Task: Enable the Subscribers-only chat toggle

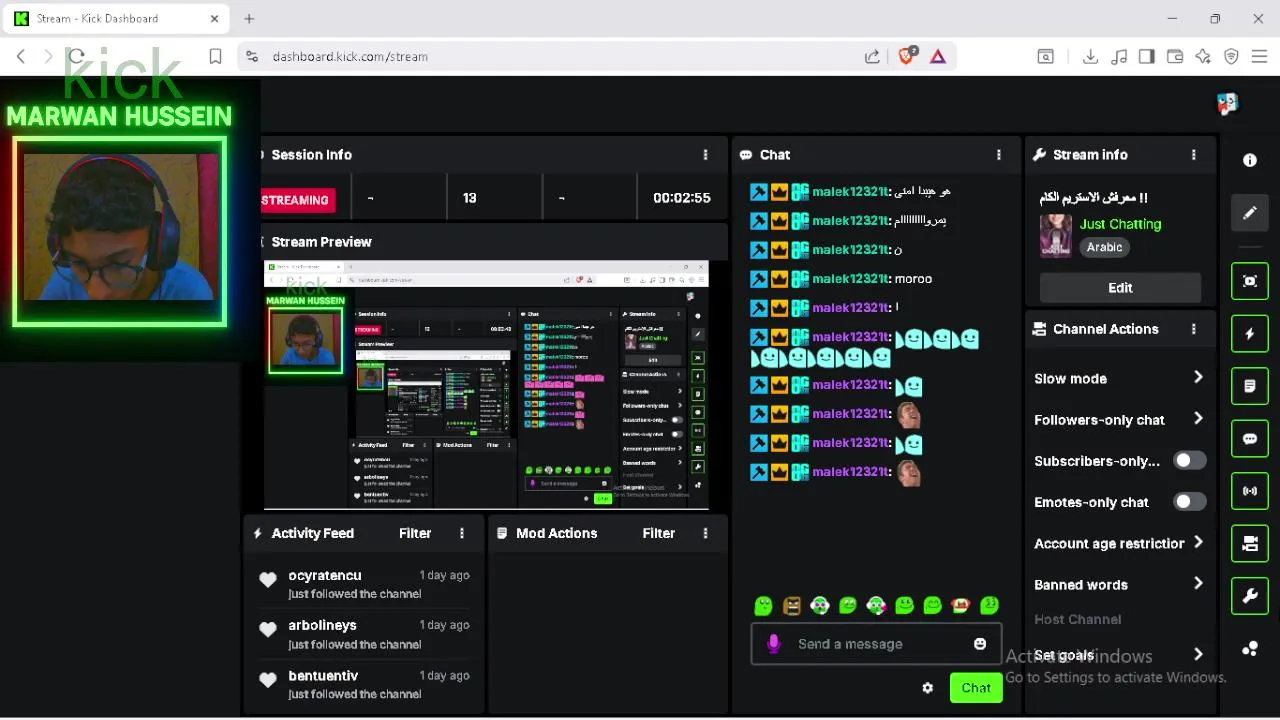Action: (x=1190, y=461)
